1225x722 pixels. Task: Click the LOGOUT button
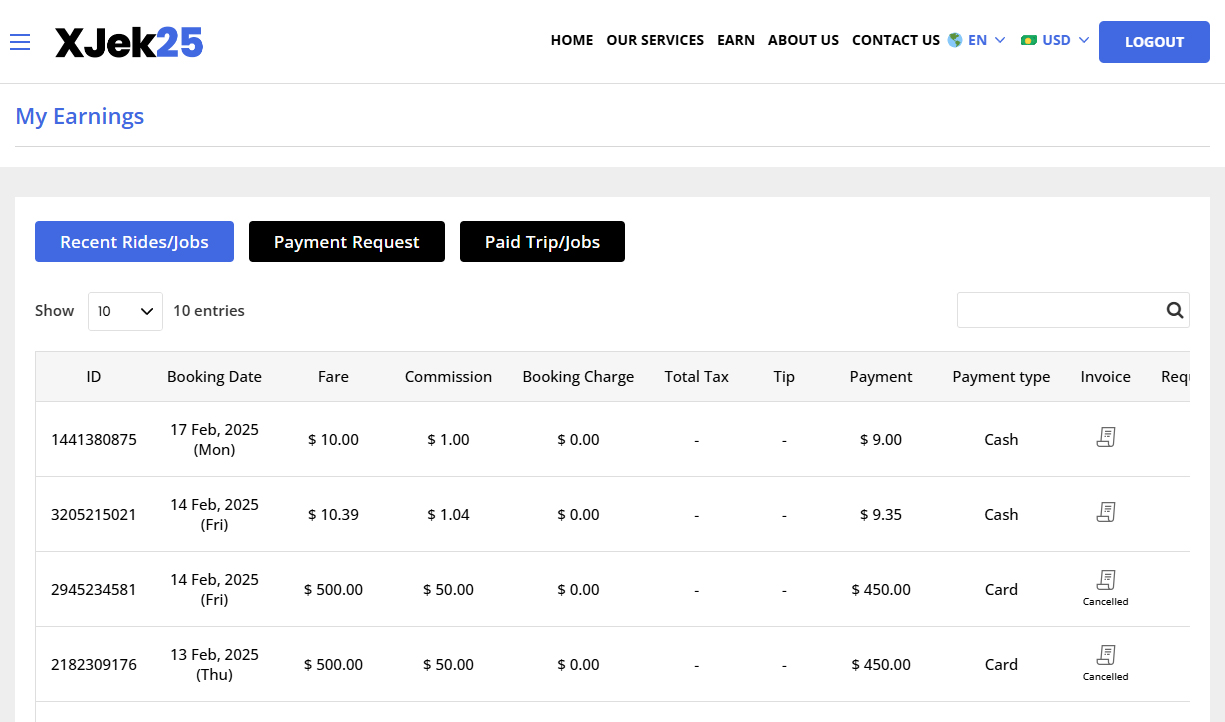(1154, 42)
